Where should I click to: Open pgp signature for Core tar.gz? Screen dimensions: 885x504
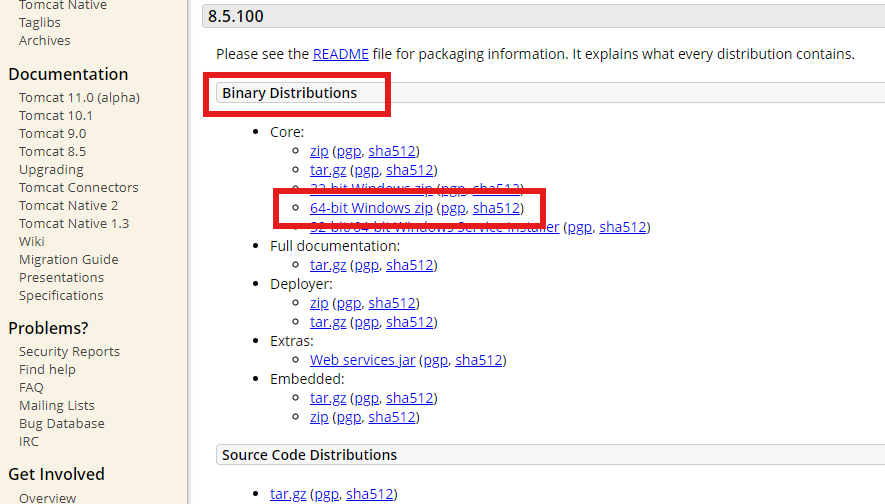coord(366,170)
